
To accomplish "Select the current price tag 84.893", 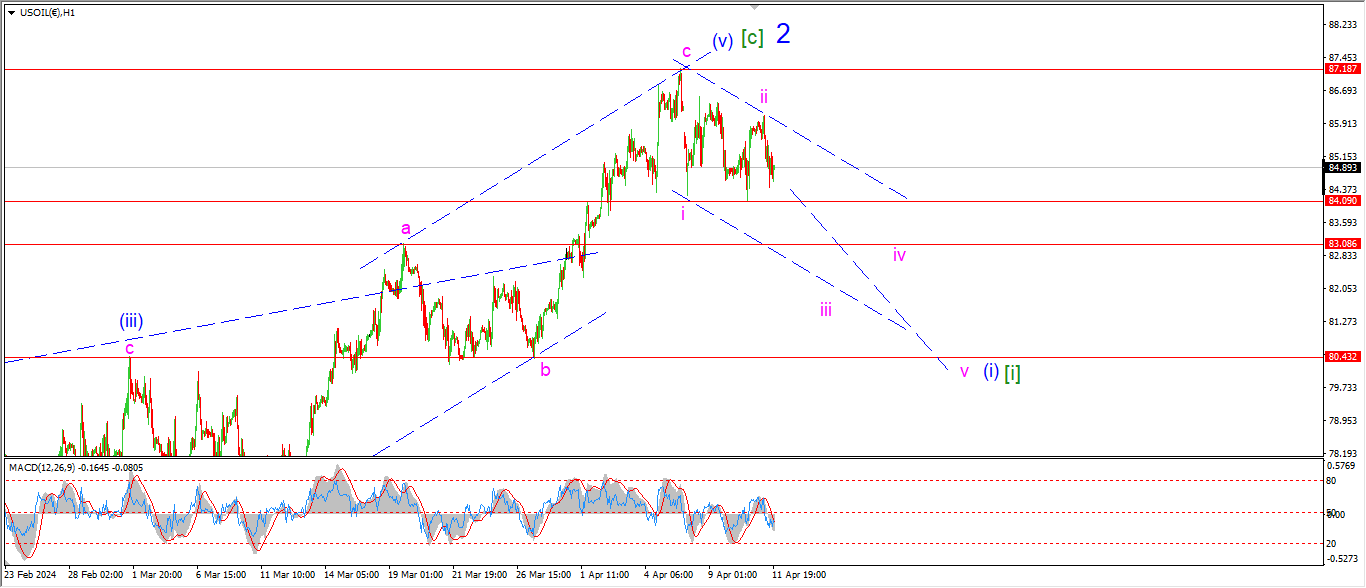I will [x=1341, y=168].
